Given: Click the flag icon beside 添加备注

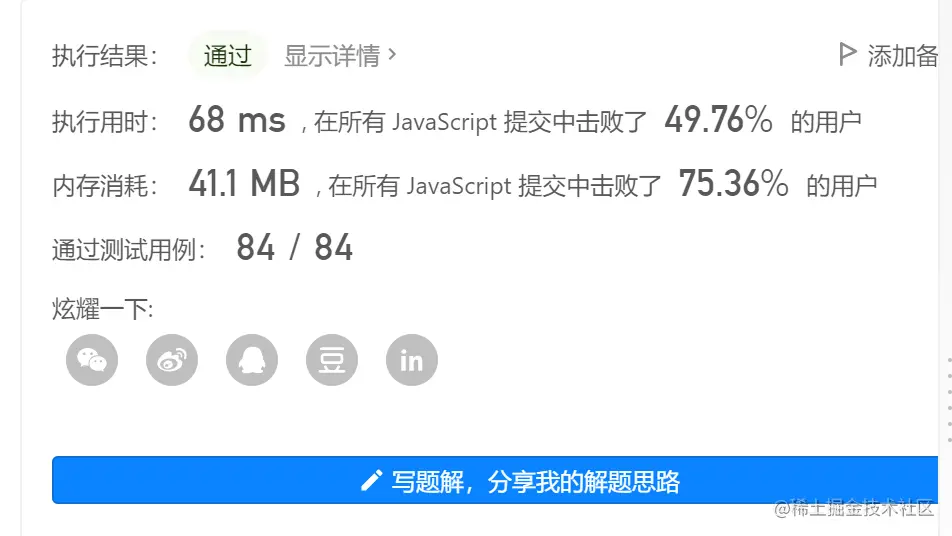Looking at the screenshot, I should [848, 54].
